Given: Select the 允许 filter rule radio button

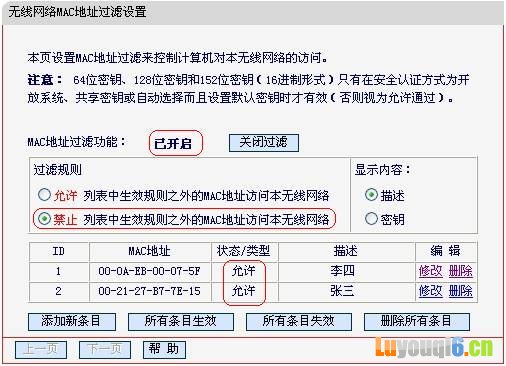Looking at the screenshot, I should [44, 195].
